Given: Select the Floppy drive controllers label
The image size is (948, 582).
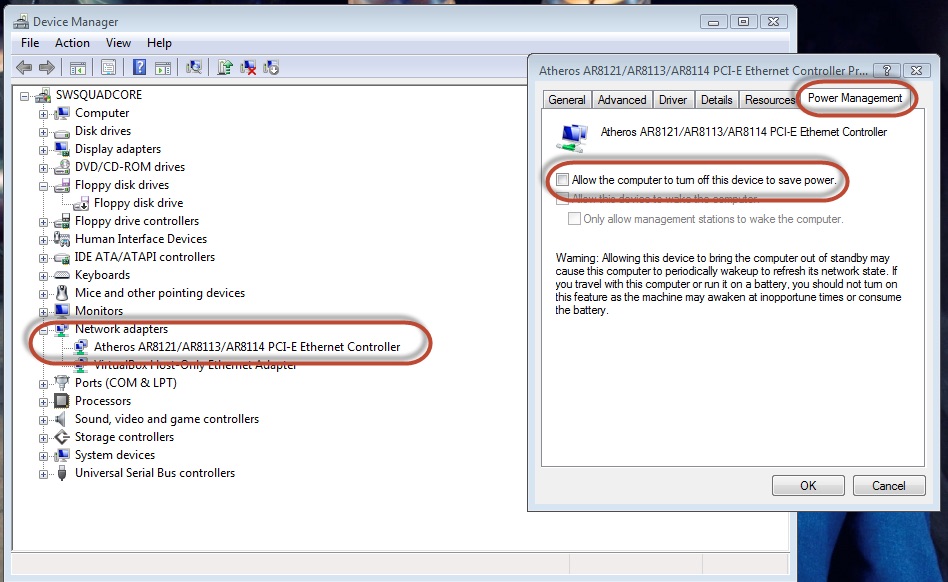Looking at the screenshot, I should [x=137, y=221].
